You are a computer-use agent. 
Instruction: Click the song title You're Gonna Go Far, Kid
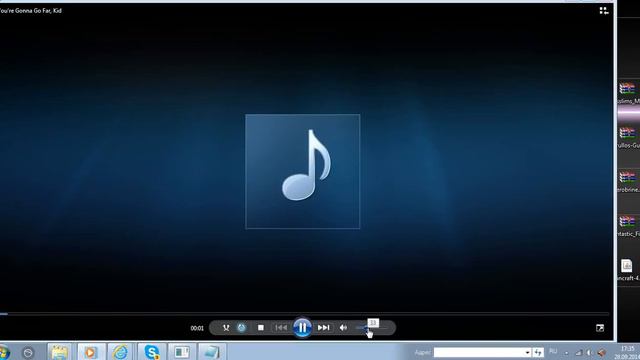(31, 11)
